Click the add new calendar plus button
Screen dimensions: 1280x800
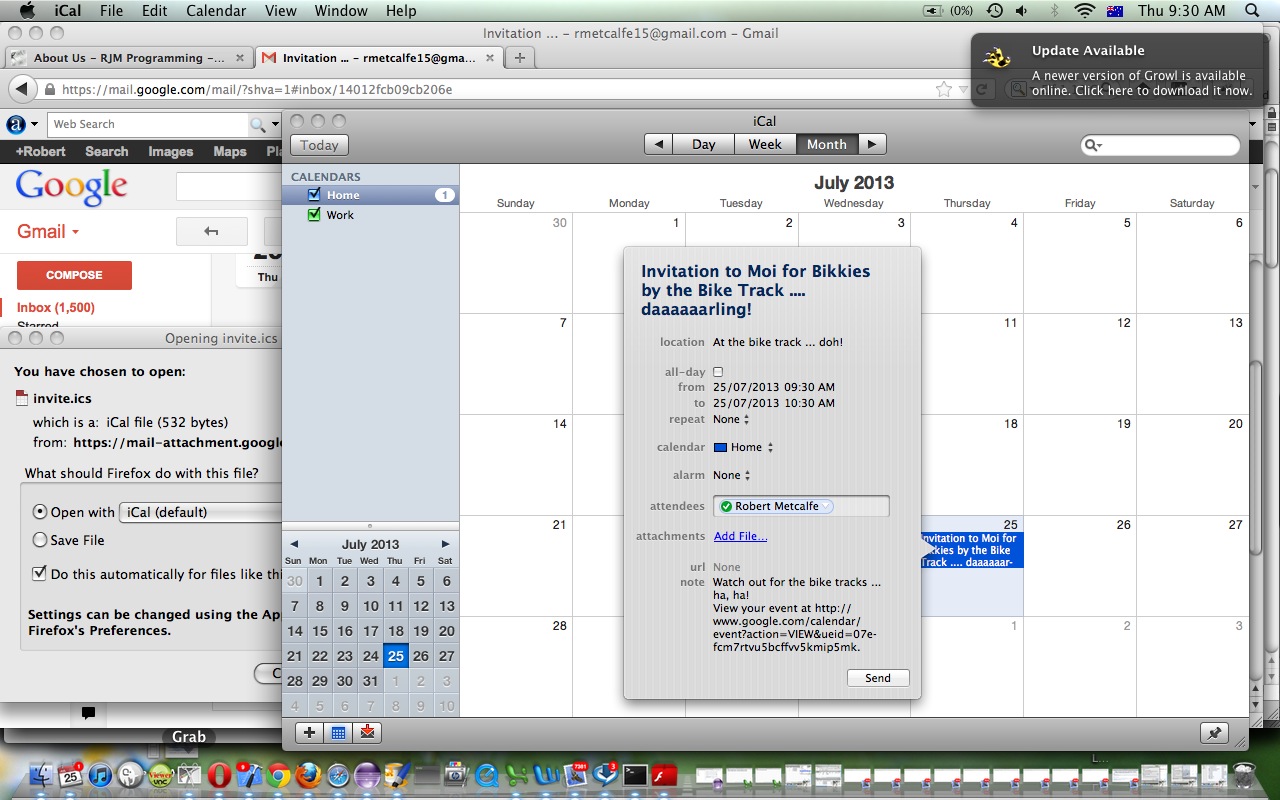click(309, 733)
